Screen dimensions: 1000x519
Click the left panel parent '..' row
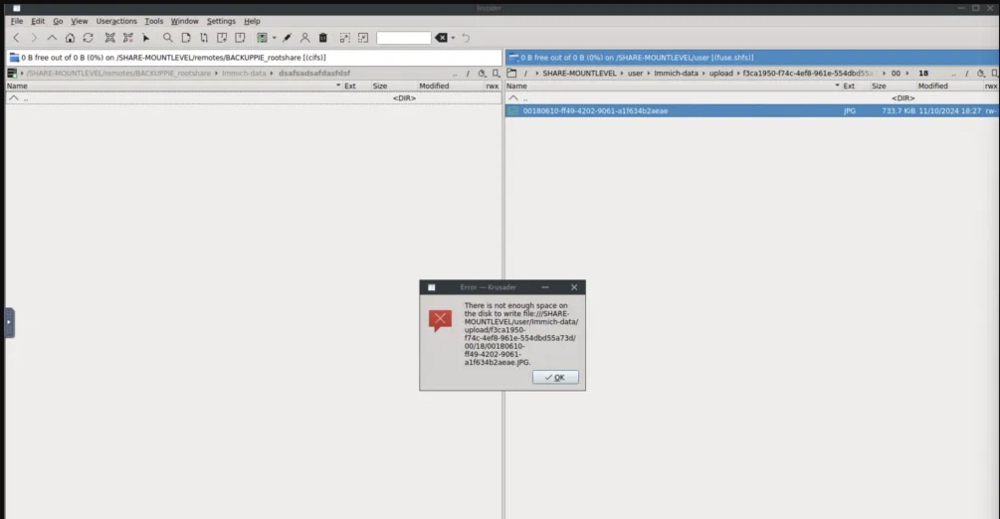point(254,98)
